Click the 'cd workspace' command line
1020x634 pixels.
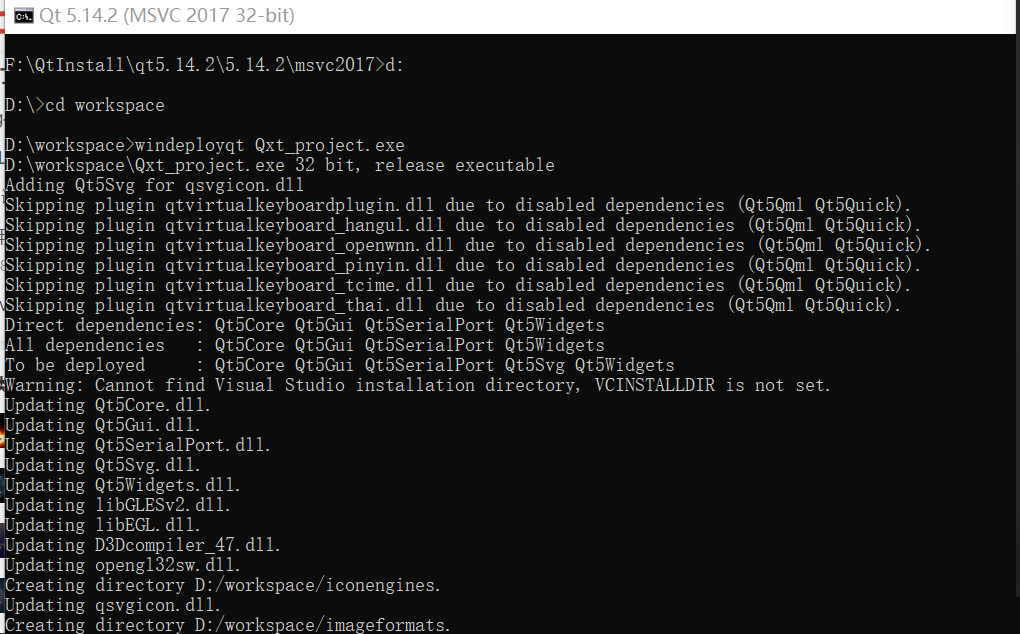(x=105, y=105)
